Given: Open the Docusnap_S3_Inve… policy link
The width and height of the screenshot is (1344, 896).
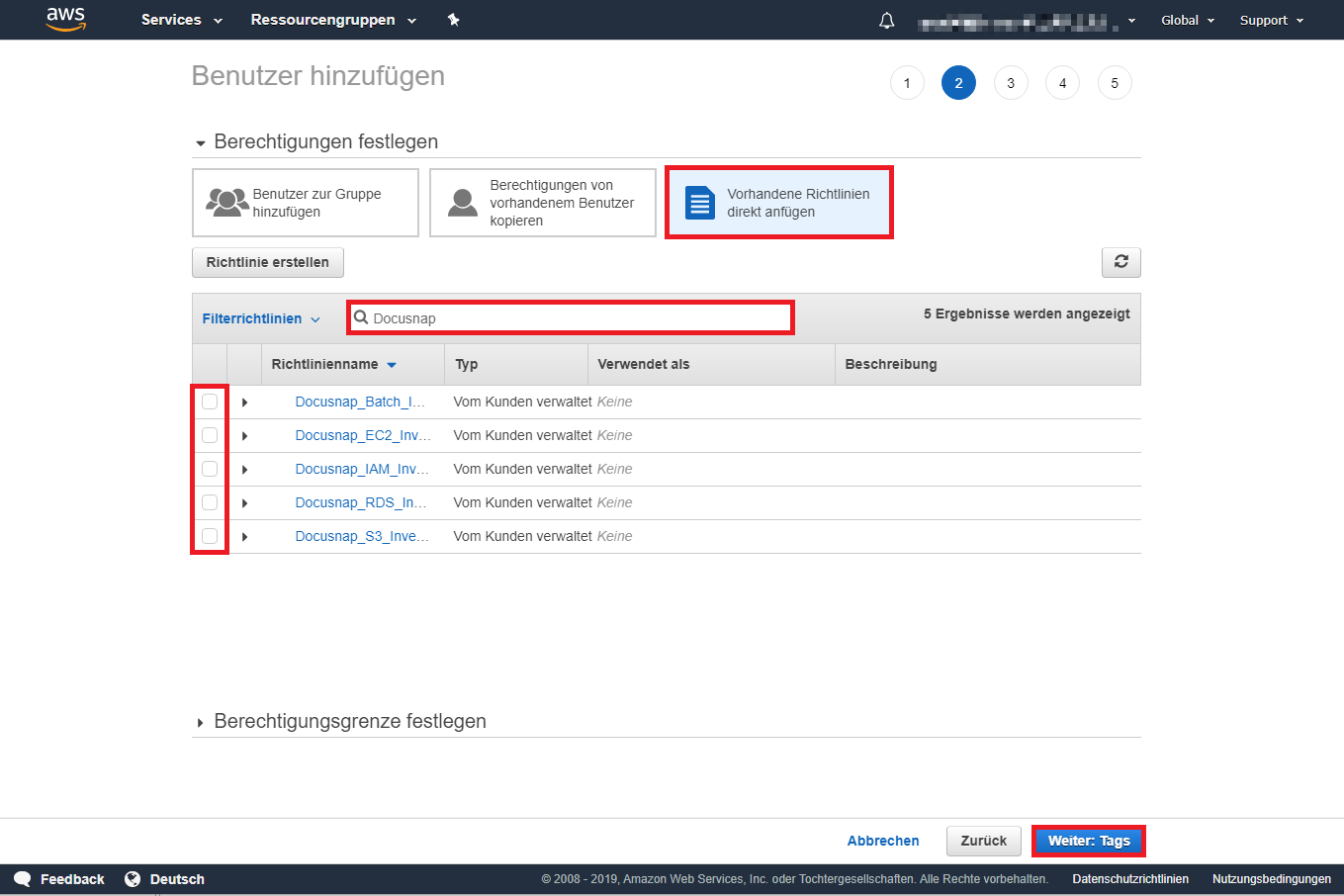Looking at the screenshot, I should click(x=362, y=536).
